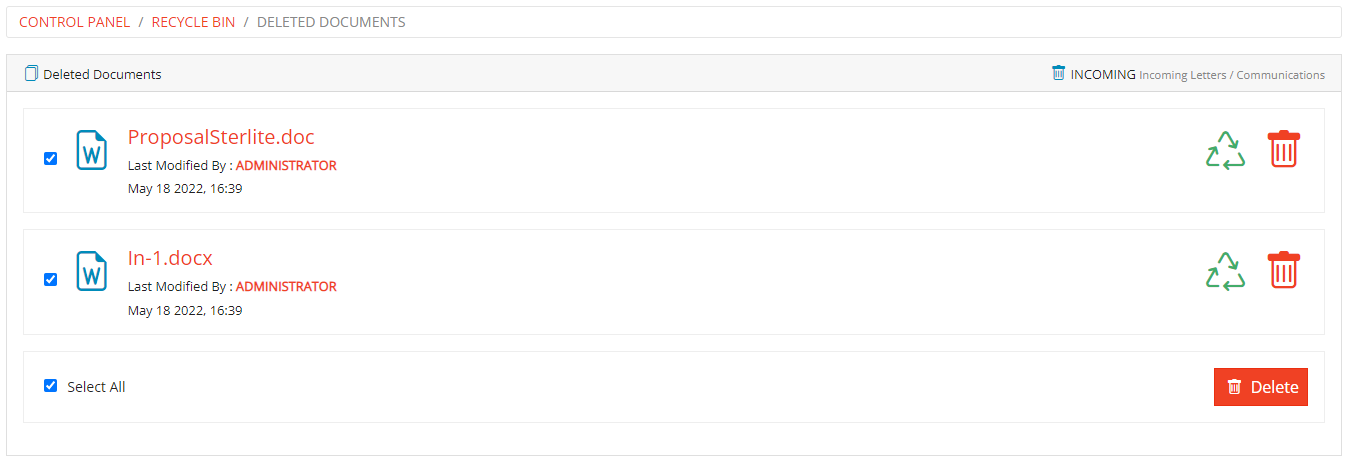Toggle the Select All checkbox
Viewport: 1349px width, 467px height.
point(51,386)
